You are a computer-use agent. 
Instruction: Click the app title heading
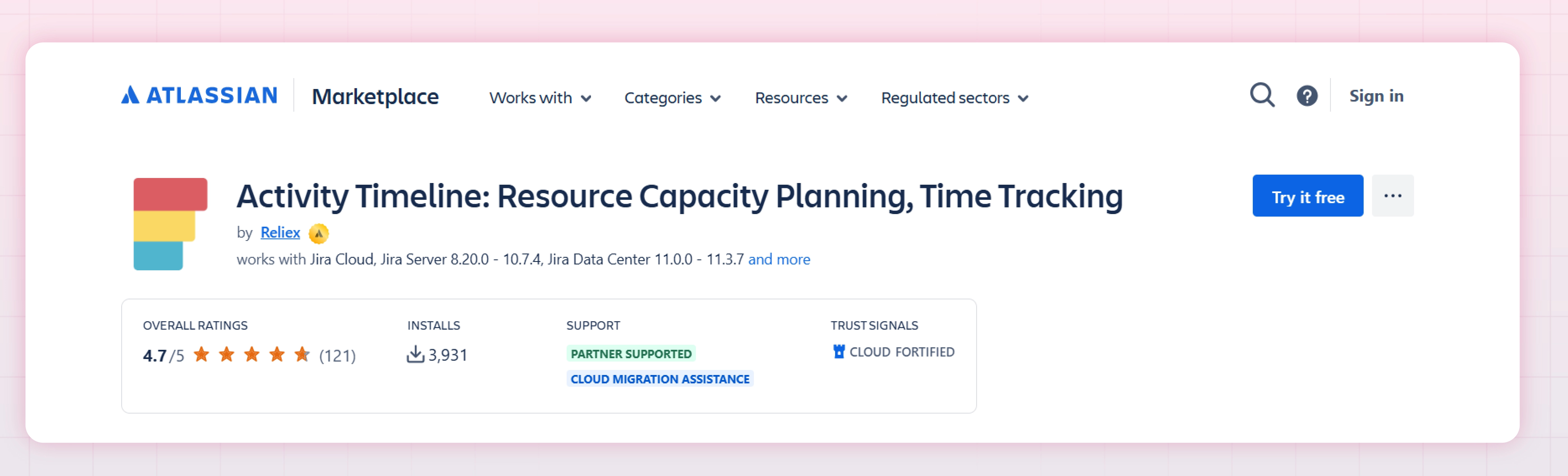tap(679, 197)
